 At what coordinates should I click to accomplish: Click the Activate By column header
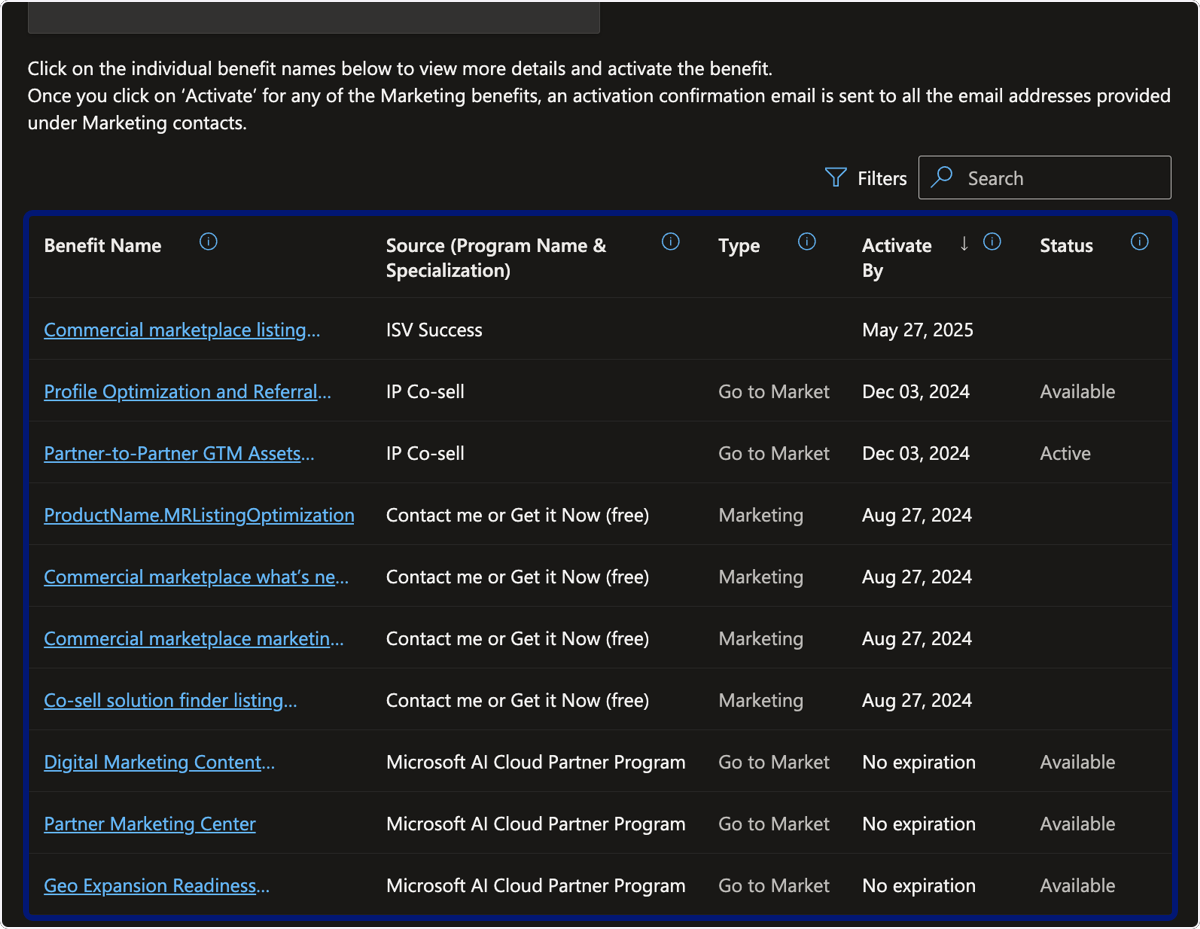click(897, 258)
